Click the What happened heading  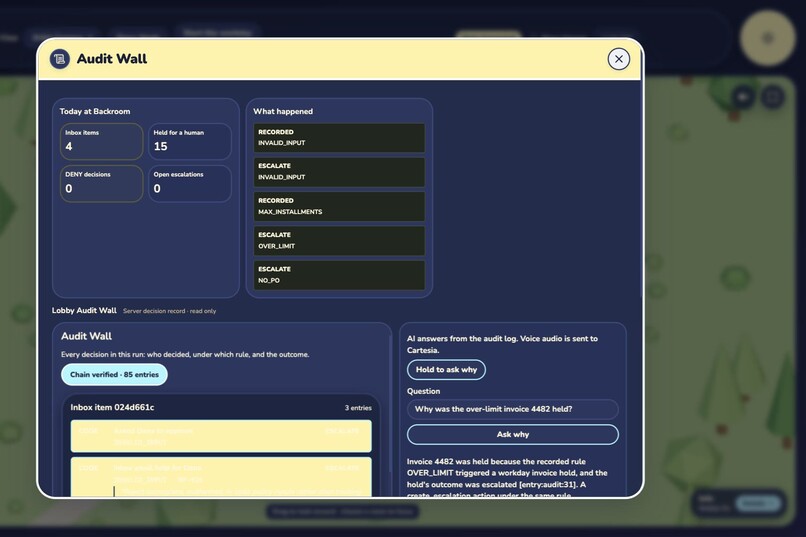tap(283, 112)
